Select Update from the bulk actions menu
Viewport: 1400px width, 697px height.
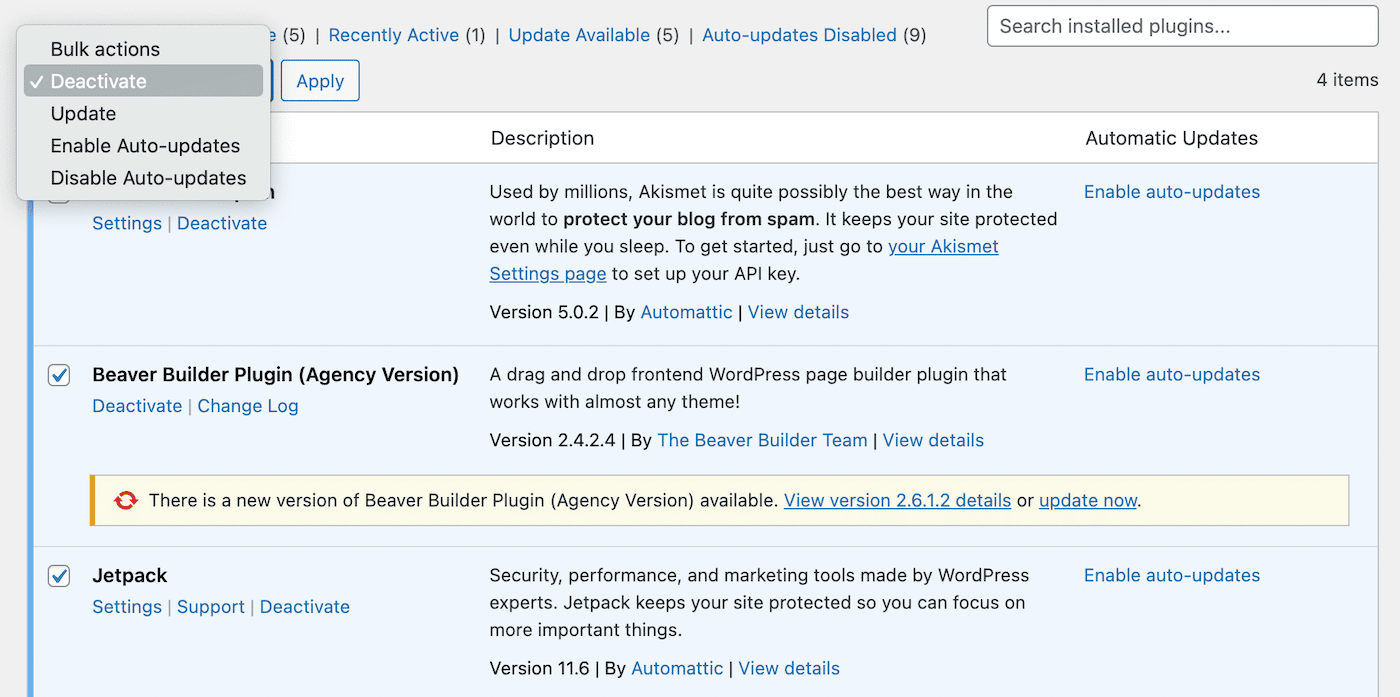point(83,113)
